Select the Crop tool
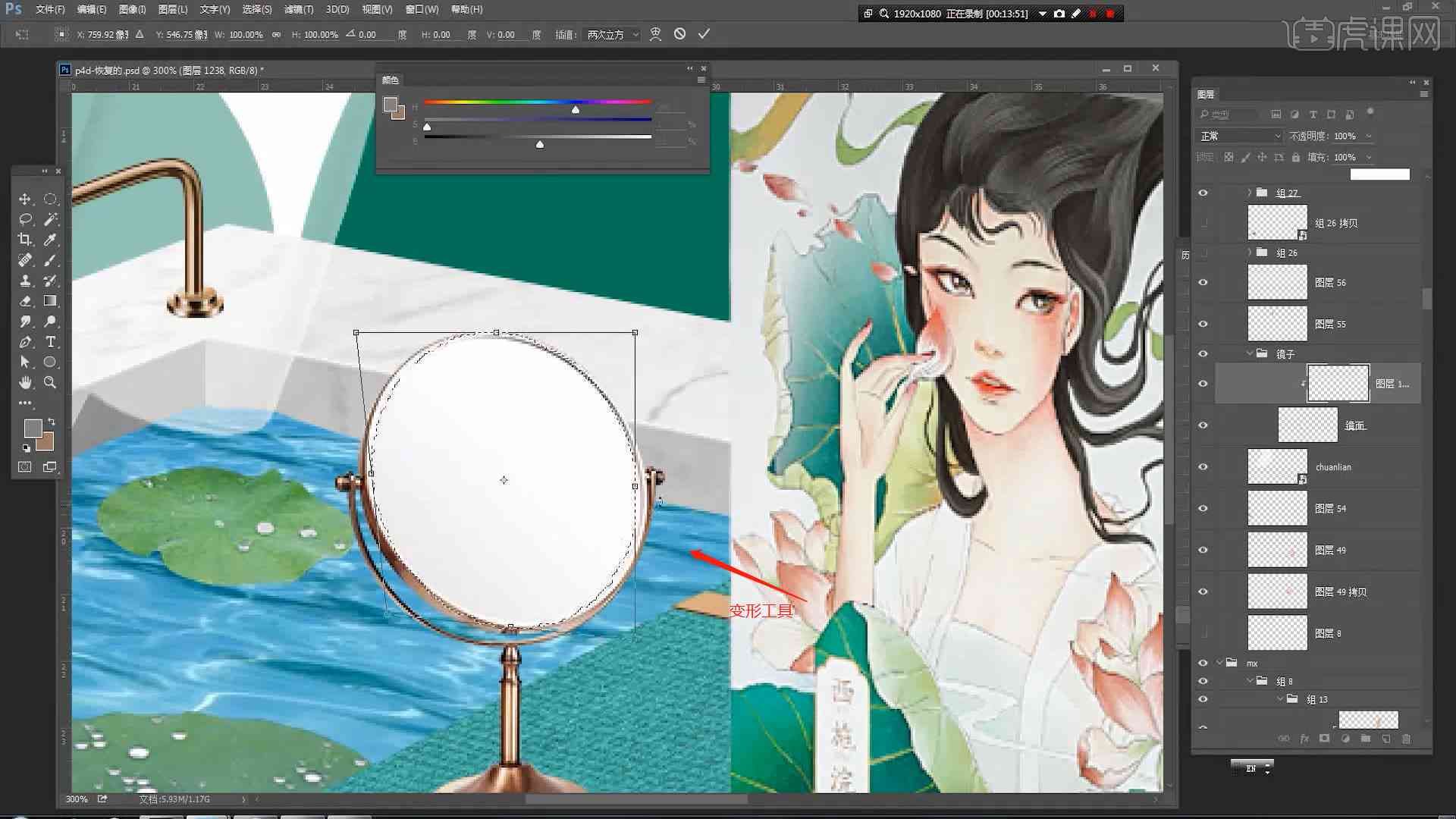Image resolution: width=1456 pixels, height=819 pixels. click(x=25, y=240)
